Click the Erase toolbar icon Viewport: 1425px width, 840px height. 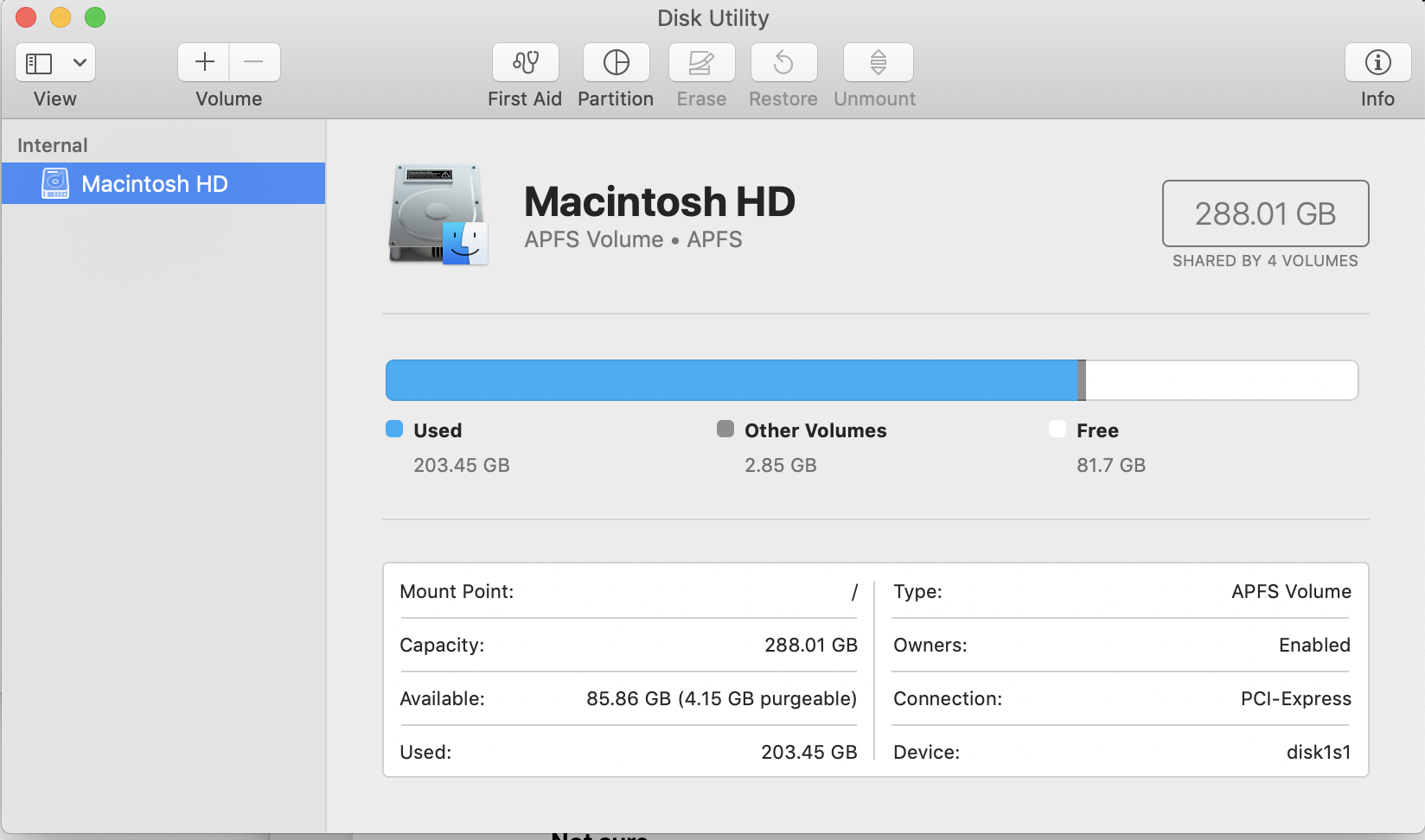pyautogui.click(x=701, y=62)
